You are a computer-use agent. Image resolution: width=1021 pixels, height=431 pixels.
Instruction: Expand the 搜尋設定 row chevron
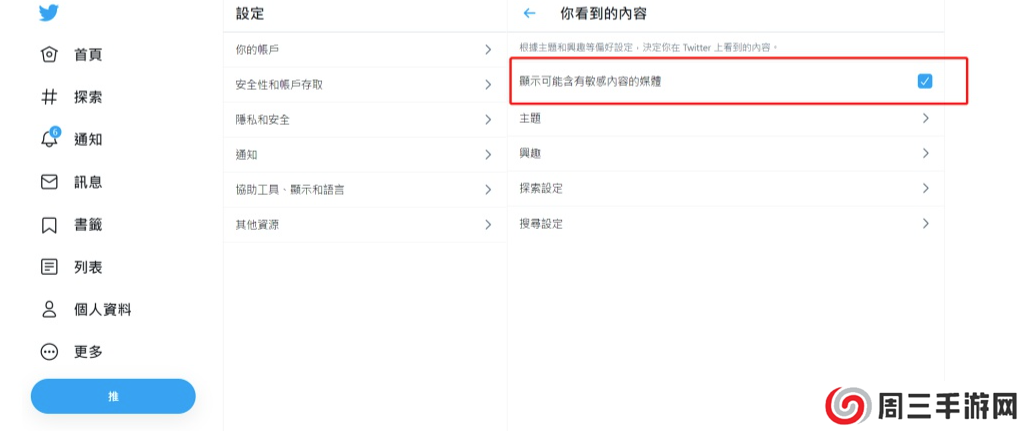tap(925, 223)
